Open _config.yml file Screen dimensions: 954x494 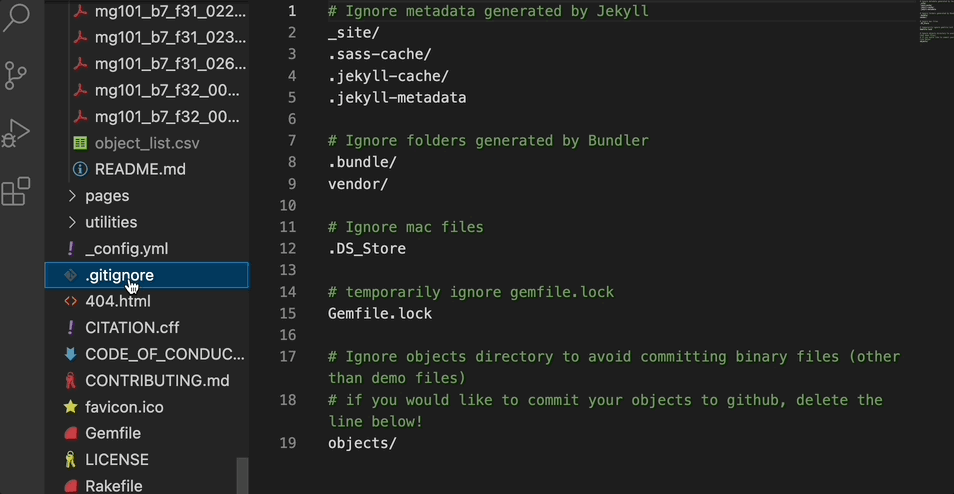click(127, 249)
